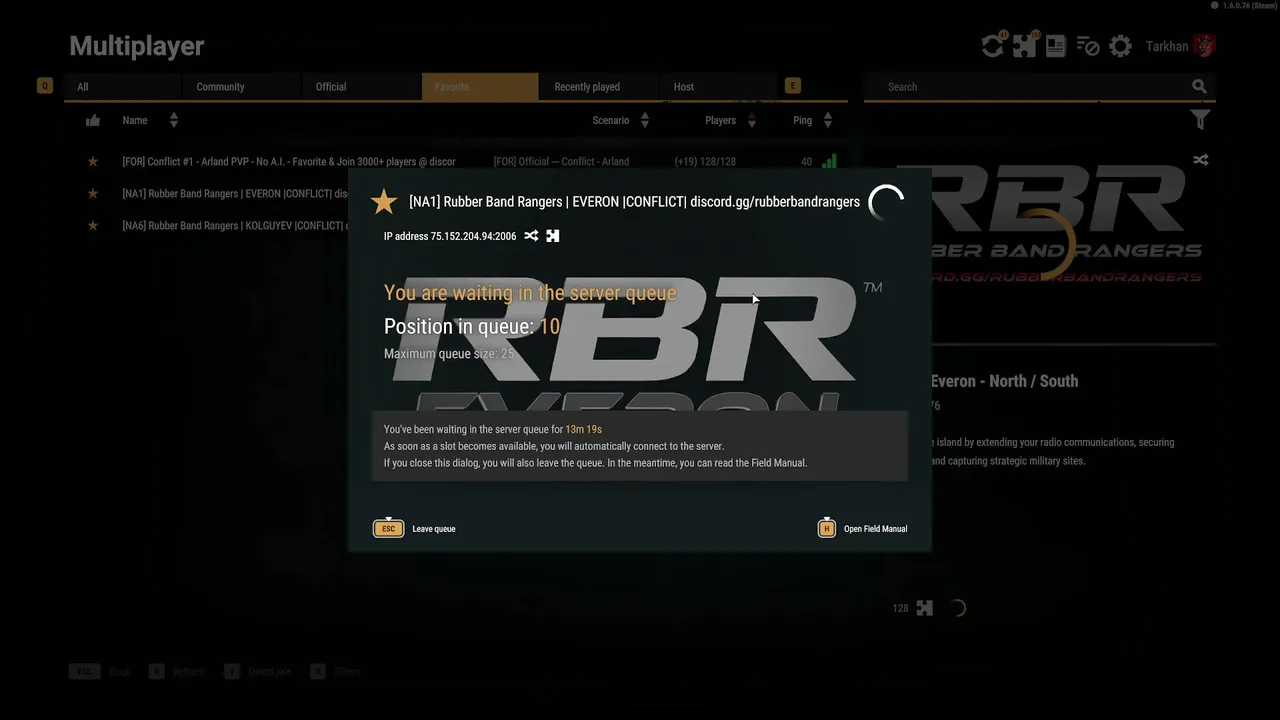The image size is (1280, 720).
Task: Click the Q previous-tab key hint
Action: (44, 86)
